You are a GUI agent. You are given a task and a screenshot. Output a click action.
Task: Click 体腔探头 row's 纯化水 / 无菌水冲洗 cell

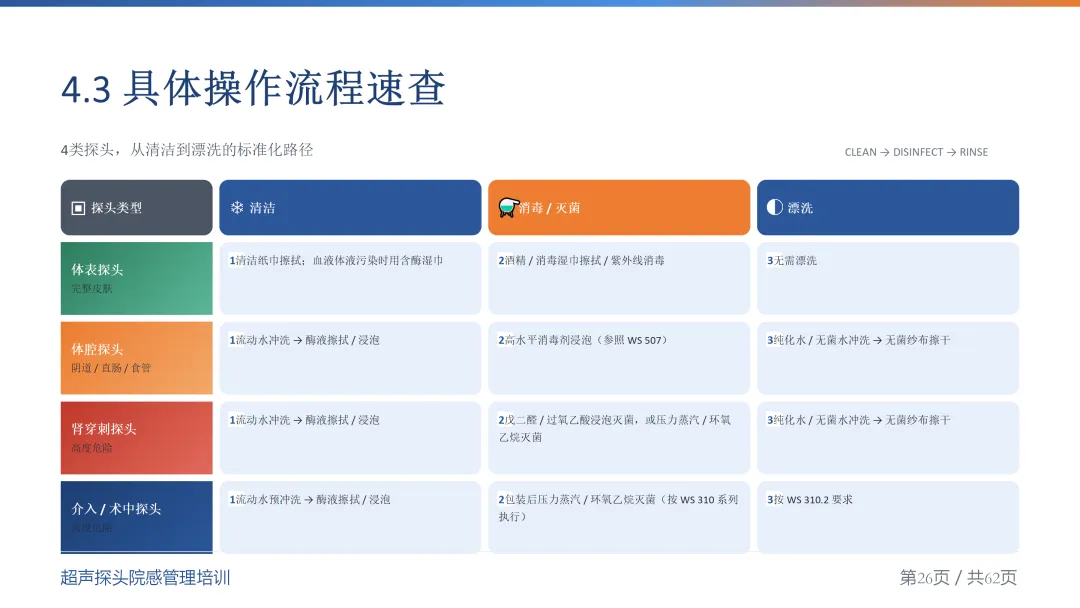pyautogui.click(x=888, y=358)
